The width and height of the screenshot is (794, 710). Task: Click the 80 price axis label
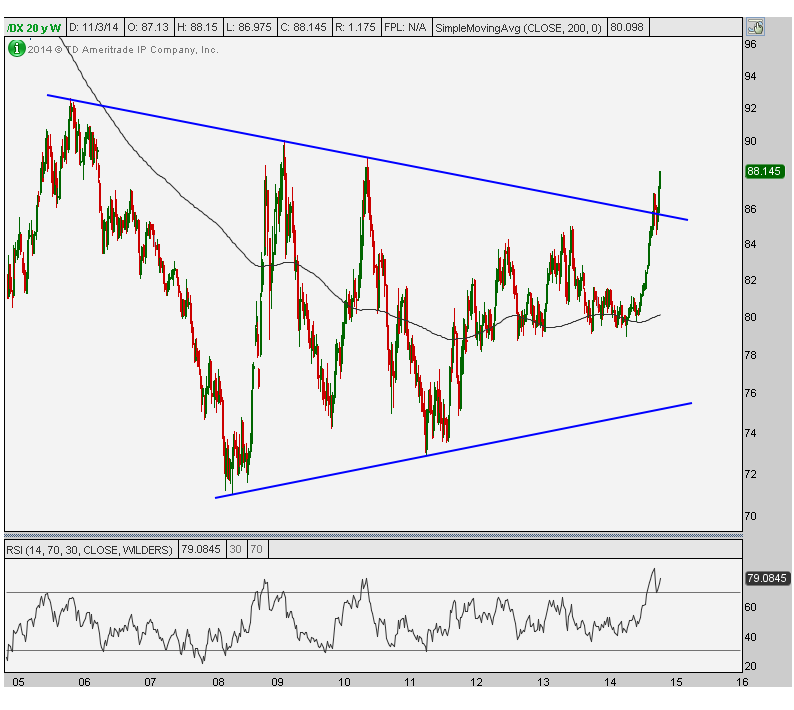[750, 317]
